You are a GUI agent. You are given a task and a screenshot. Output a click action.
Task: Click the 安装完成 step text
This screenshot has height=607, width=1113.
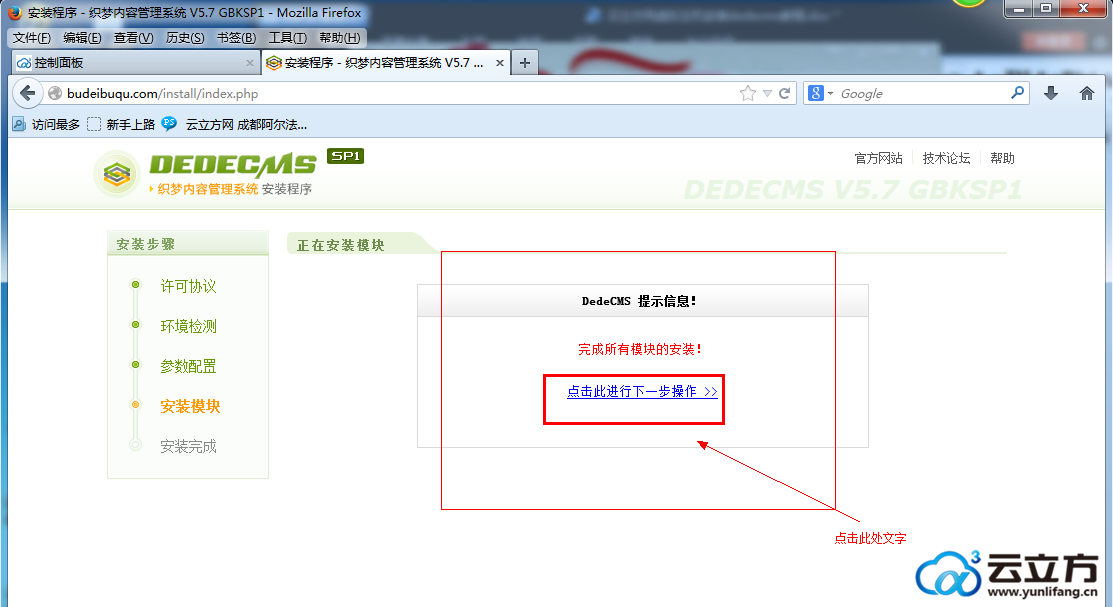tap(188, 447)
